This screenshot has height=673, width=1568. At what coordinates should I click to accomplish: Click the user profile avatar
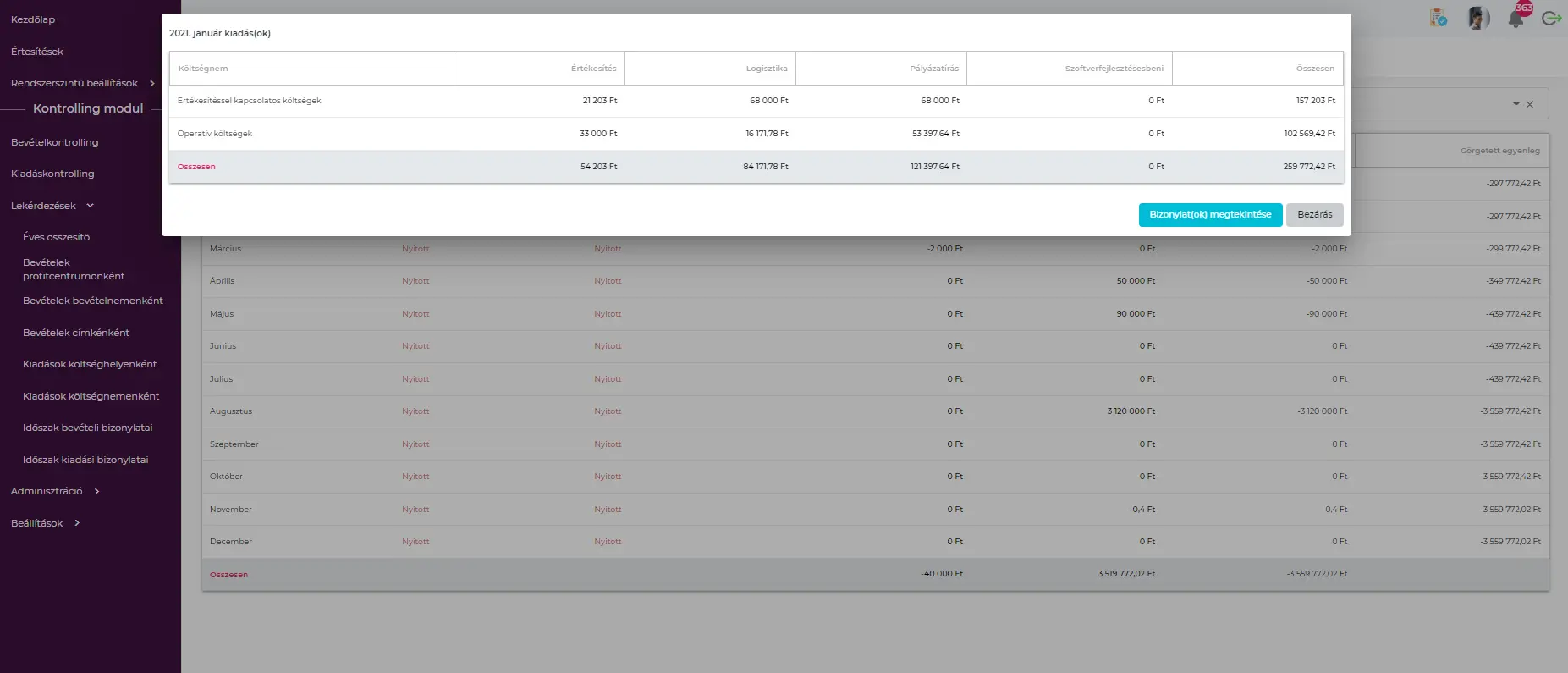(x=1477, y=18)
